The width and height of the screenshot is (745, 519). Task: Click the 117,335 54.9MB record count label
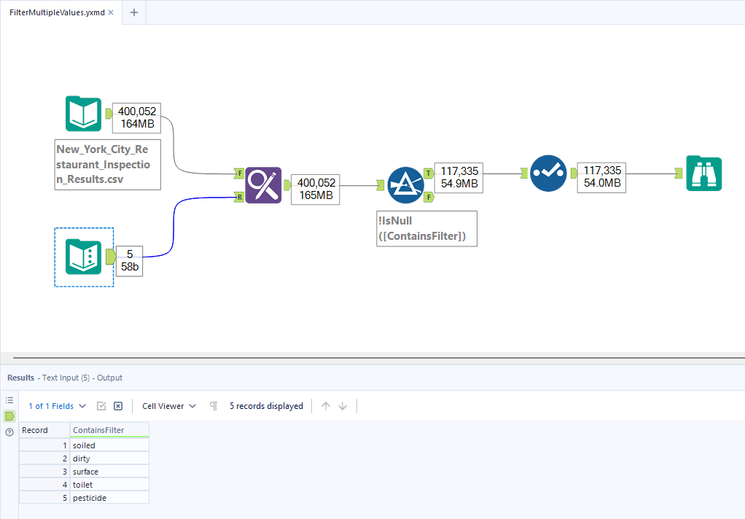(x=459, y=177)
